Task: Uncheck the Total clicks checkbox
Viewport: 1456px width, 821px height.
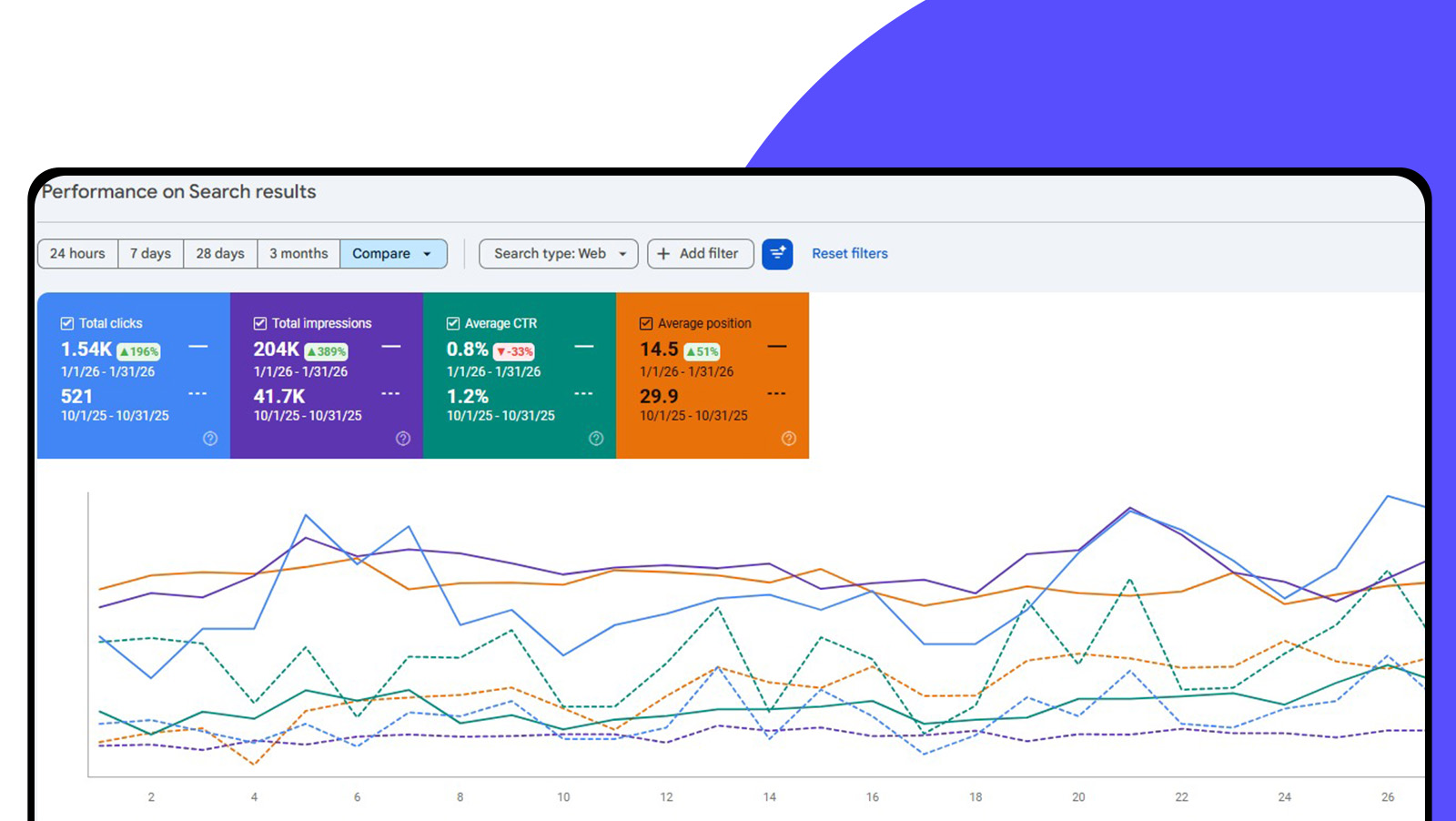Action: point(67,323)
